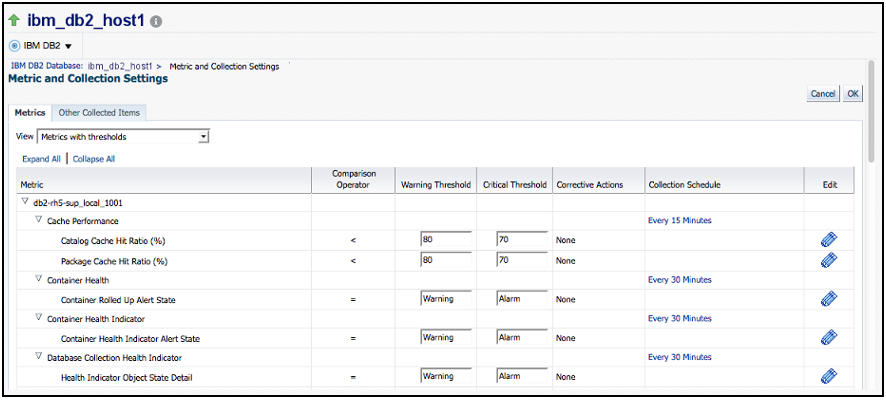
Task: Collapse the db2-rh5-sup_local_1001 tree node
Action: tap(24, 201)
